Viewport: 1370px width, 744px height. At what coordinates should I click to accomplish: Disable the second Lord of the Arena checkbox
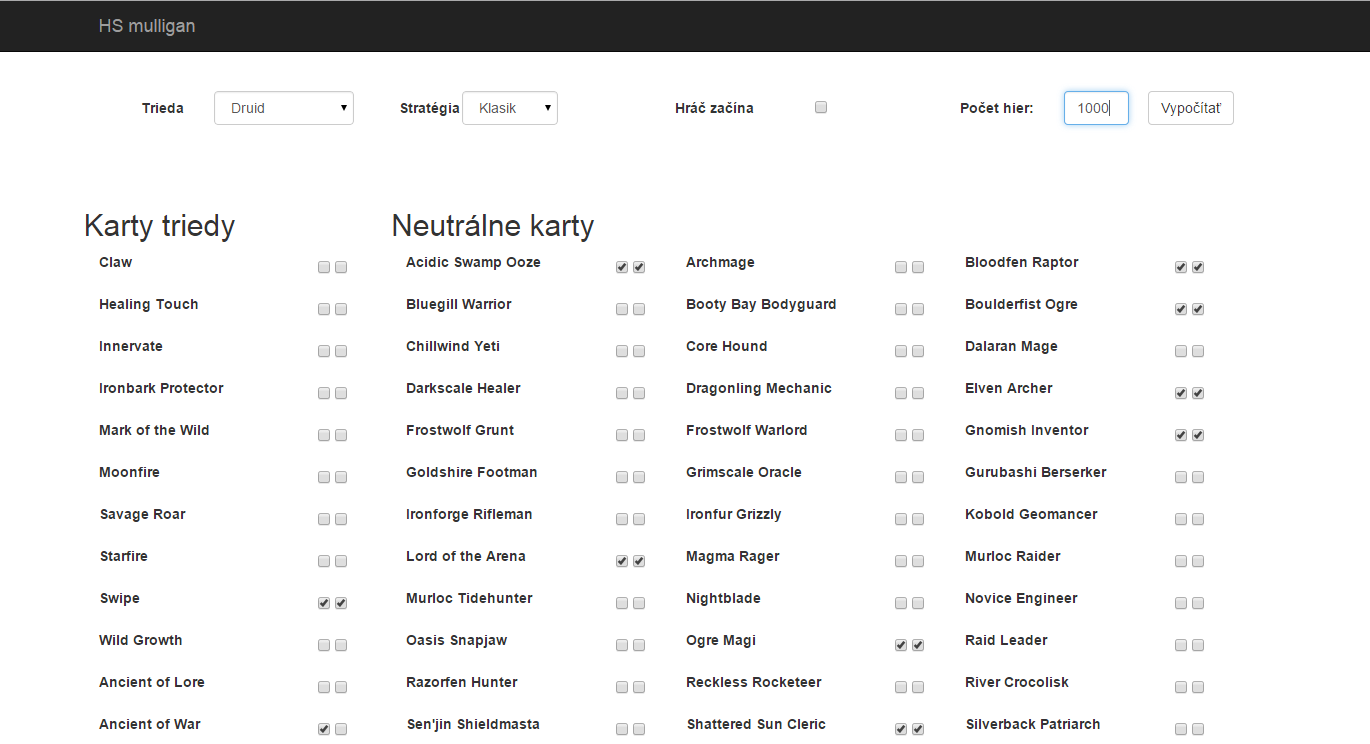click(639, 561)
